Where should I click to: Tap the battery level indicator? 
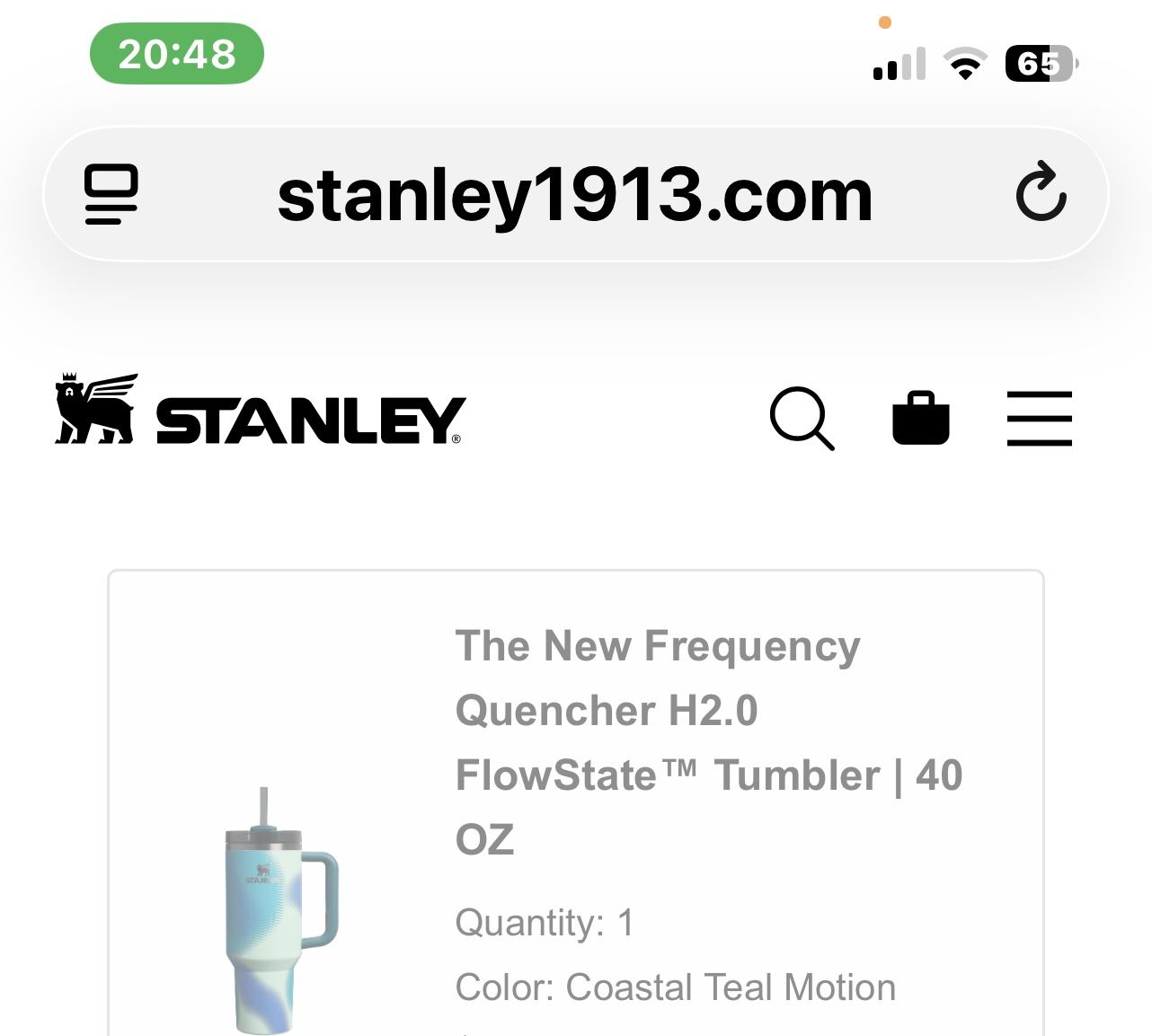[x=1040, y=64]
